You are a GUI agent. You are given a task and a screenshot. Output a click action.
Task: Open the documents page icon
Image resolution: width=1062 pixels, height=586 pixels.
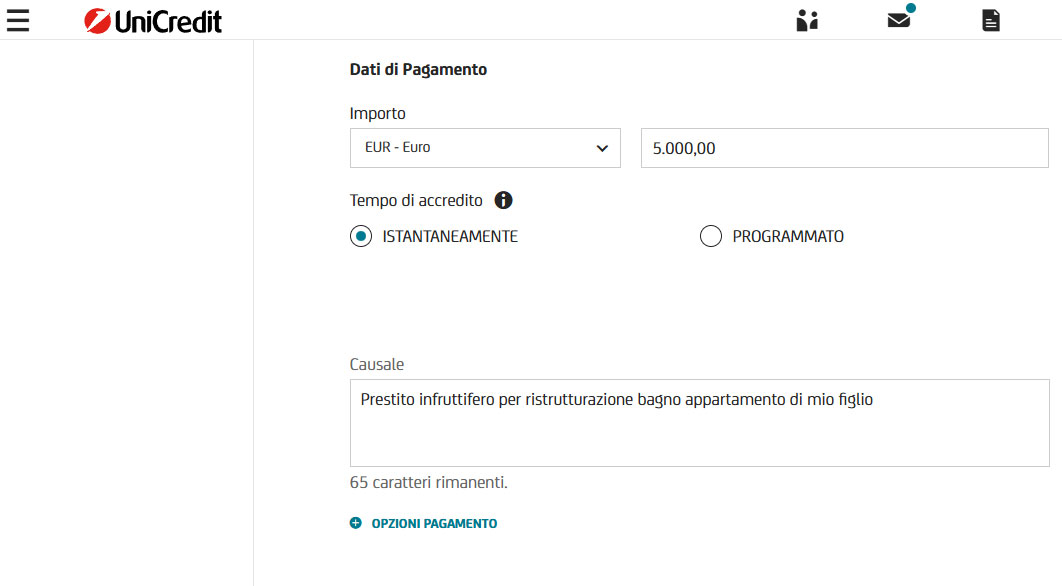click(990, 20)
